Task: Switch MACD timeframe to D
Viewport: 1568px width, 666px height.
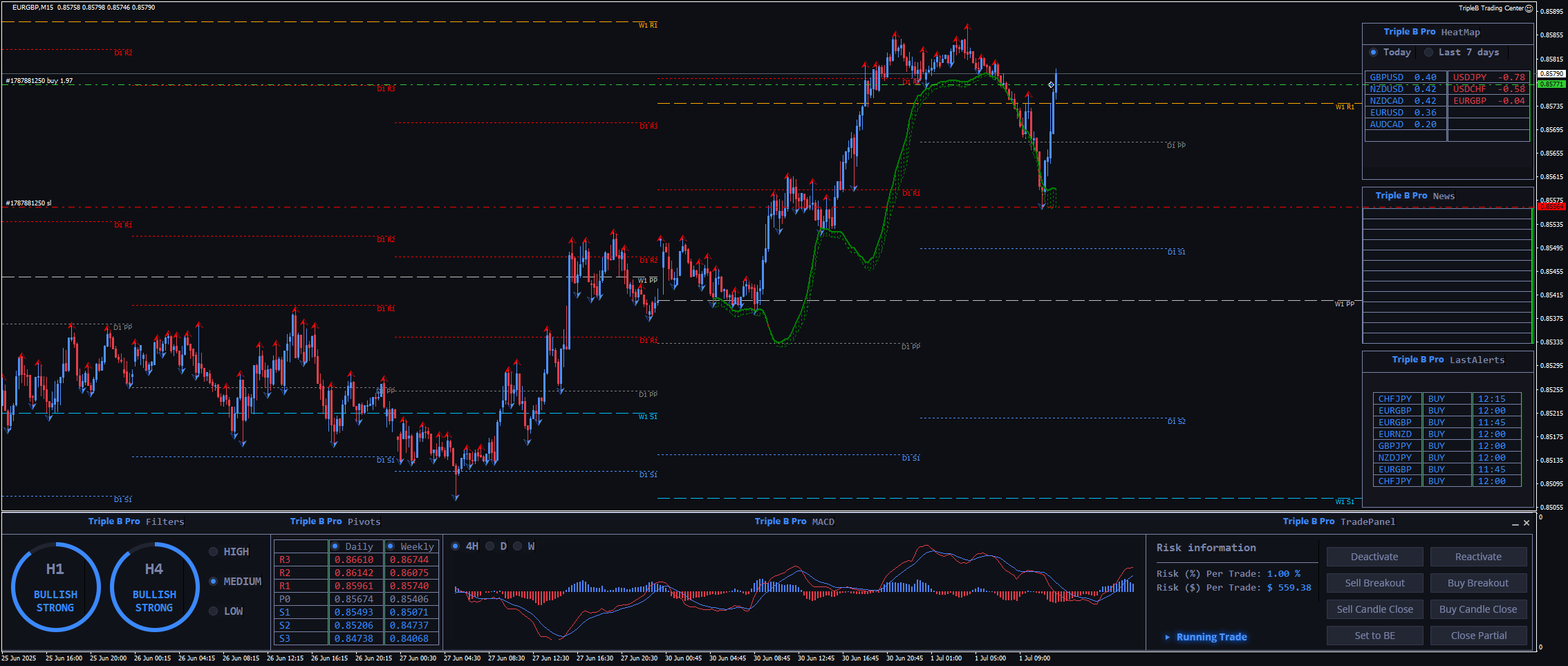Action: (490, 546)
